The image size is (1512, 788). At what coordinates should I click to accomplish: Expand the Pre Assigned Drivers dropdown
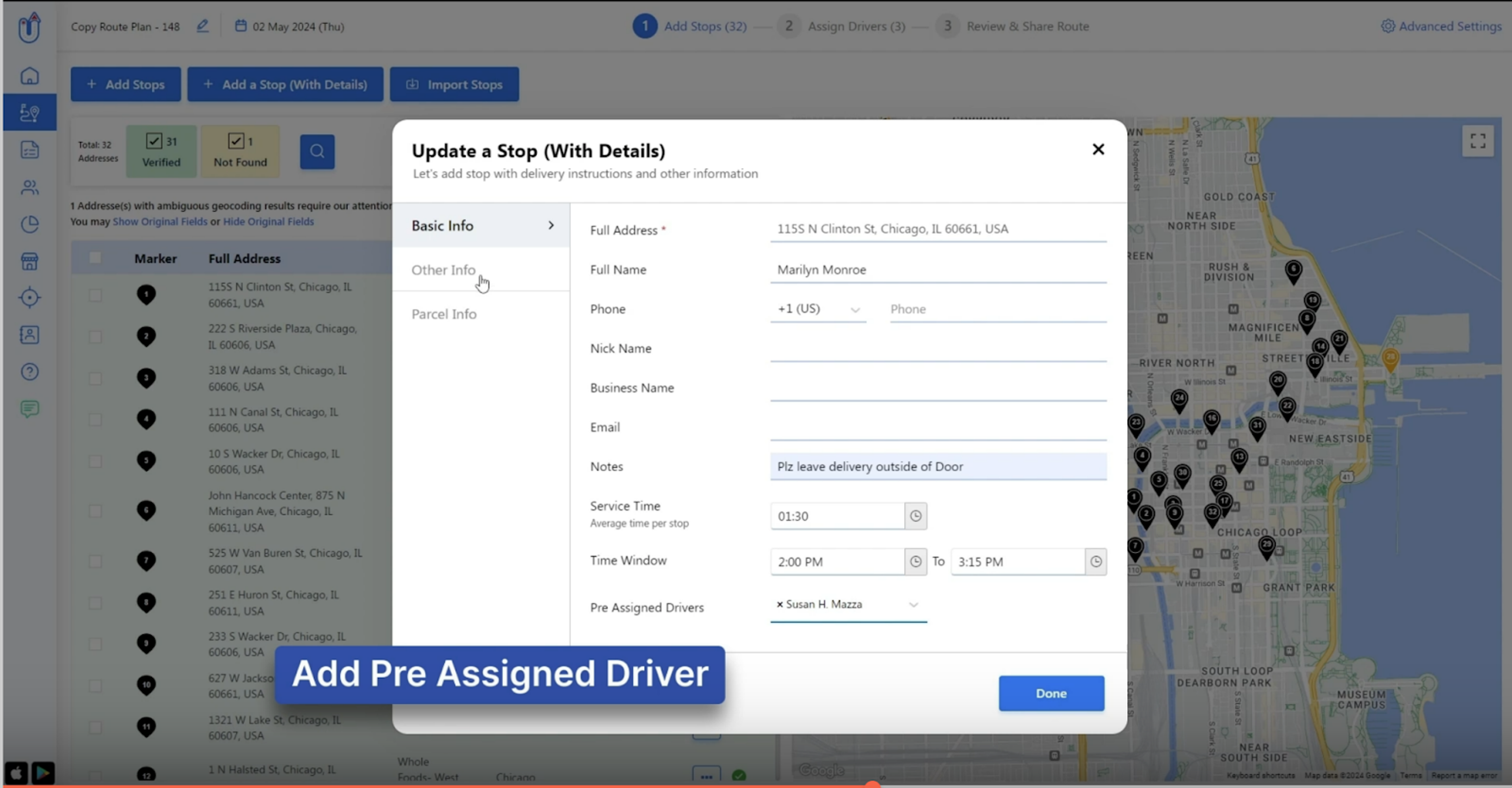(x=913, y=605)
